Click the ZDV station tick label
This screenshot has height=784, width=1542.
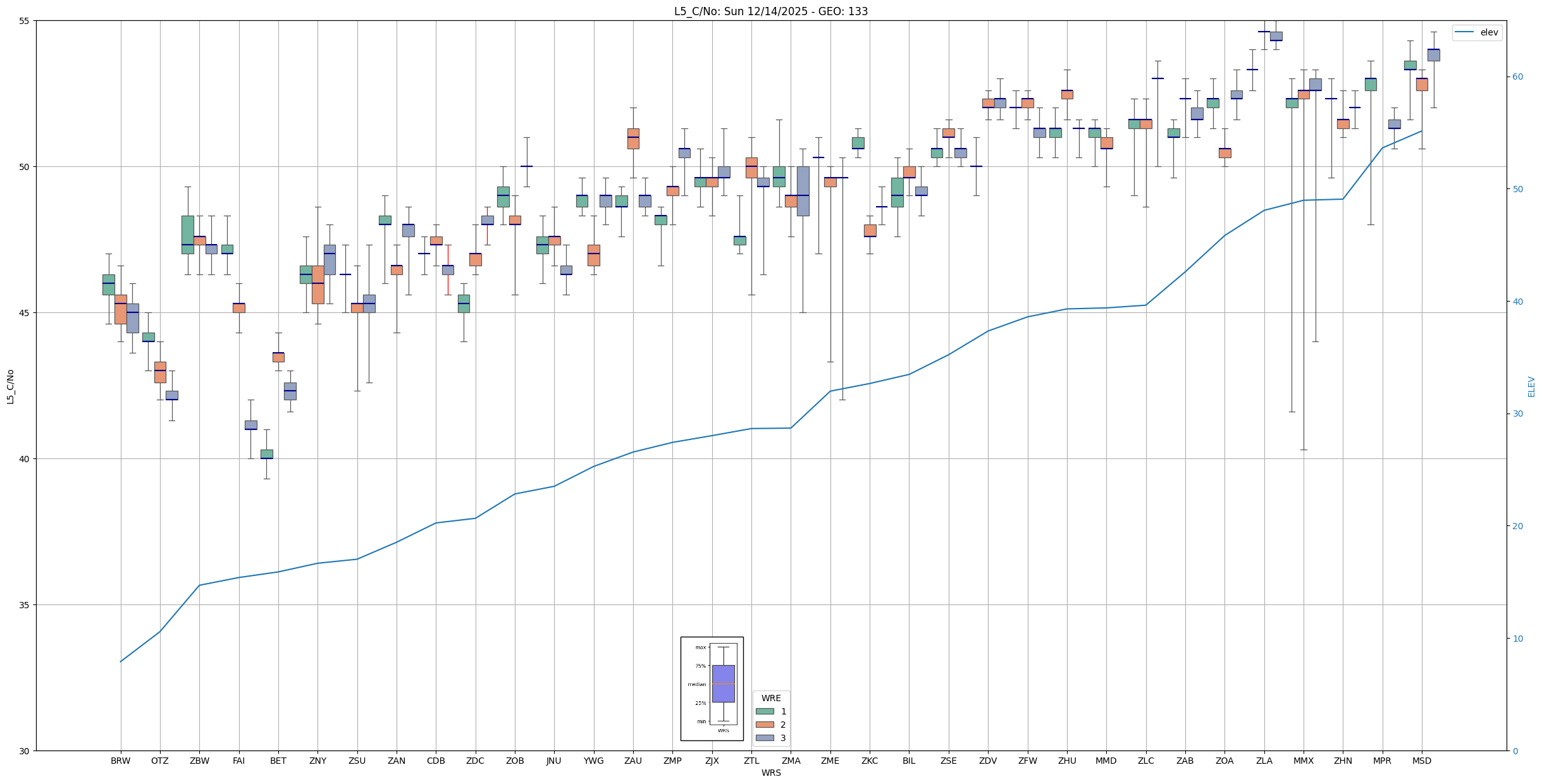click(988, 761)
